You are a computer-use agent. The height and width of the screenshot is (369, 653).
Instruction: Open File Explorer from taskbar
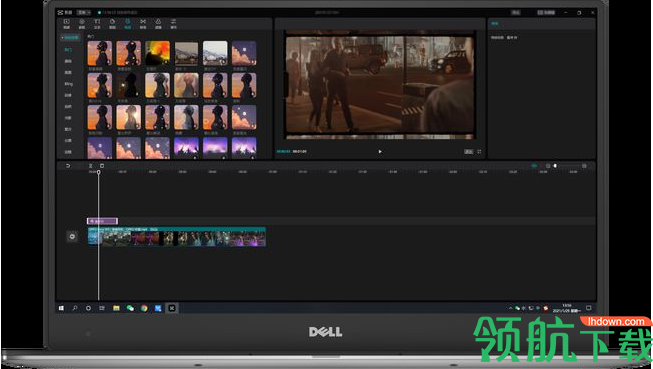coord(116,308)
